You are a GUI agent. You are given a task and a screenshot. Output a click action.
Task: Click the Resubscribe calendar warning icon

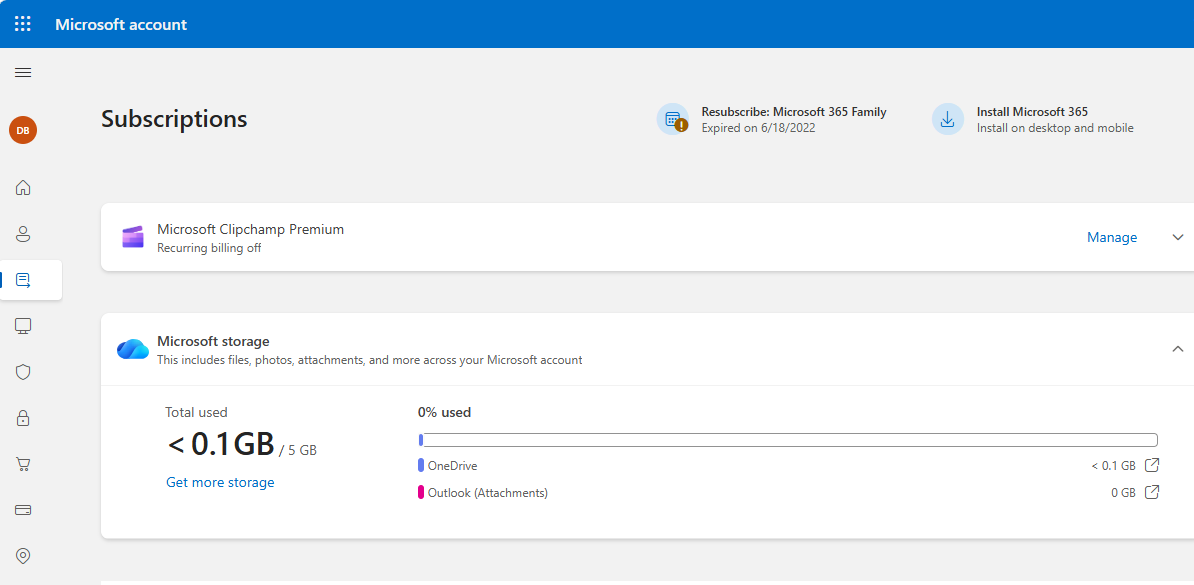coord(672,119)
